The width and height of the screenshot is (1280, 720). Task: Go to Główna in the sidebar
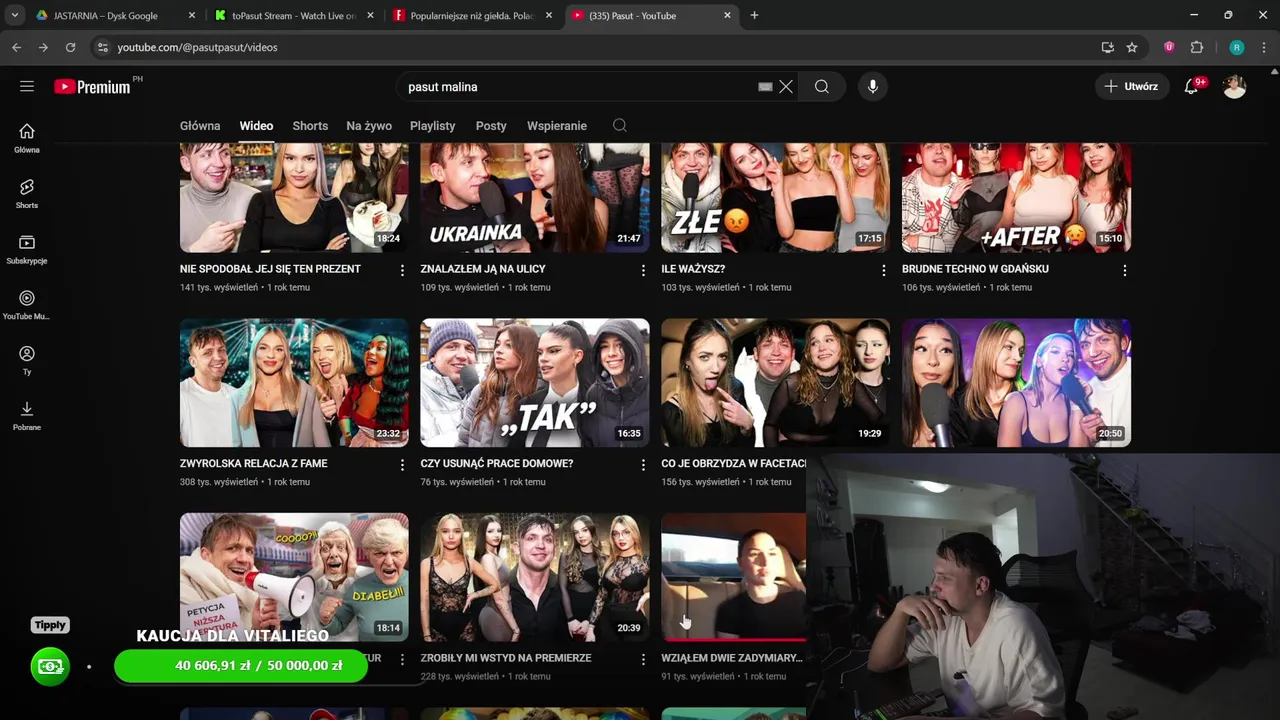27,138
